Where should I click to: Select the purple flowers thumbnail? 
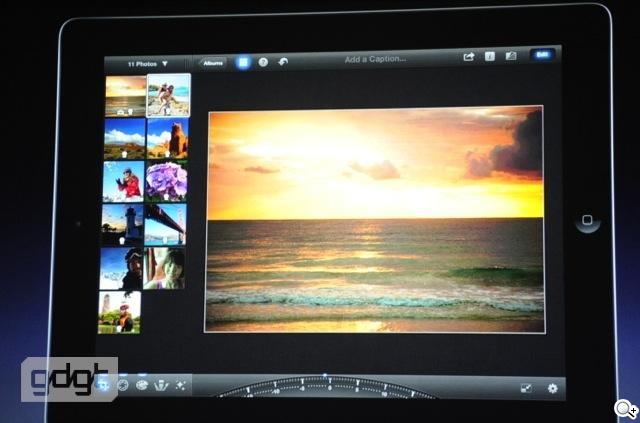(166, 182)
